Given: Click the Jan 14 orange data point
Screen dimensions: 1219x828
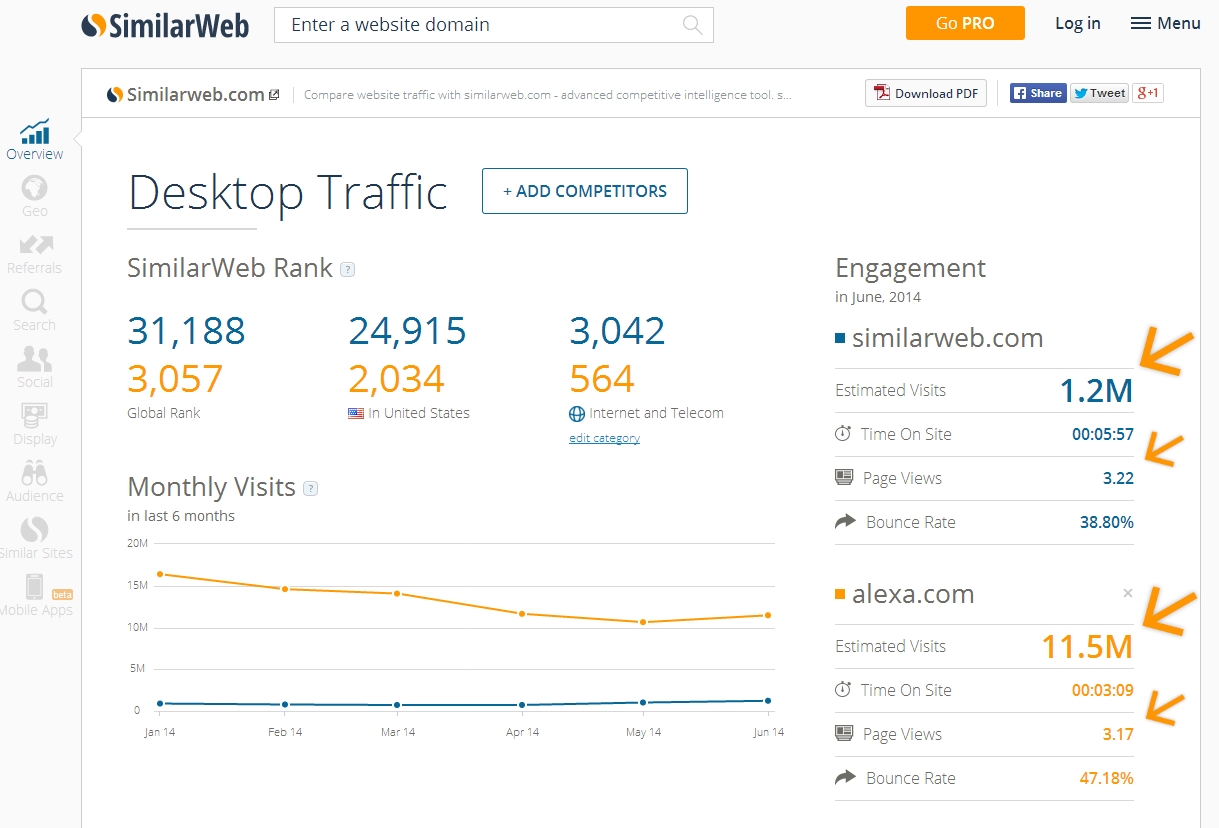Looking at the screenshot, I should coord(160,574).
